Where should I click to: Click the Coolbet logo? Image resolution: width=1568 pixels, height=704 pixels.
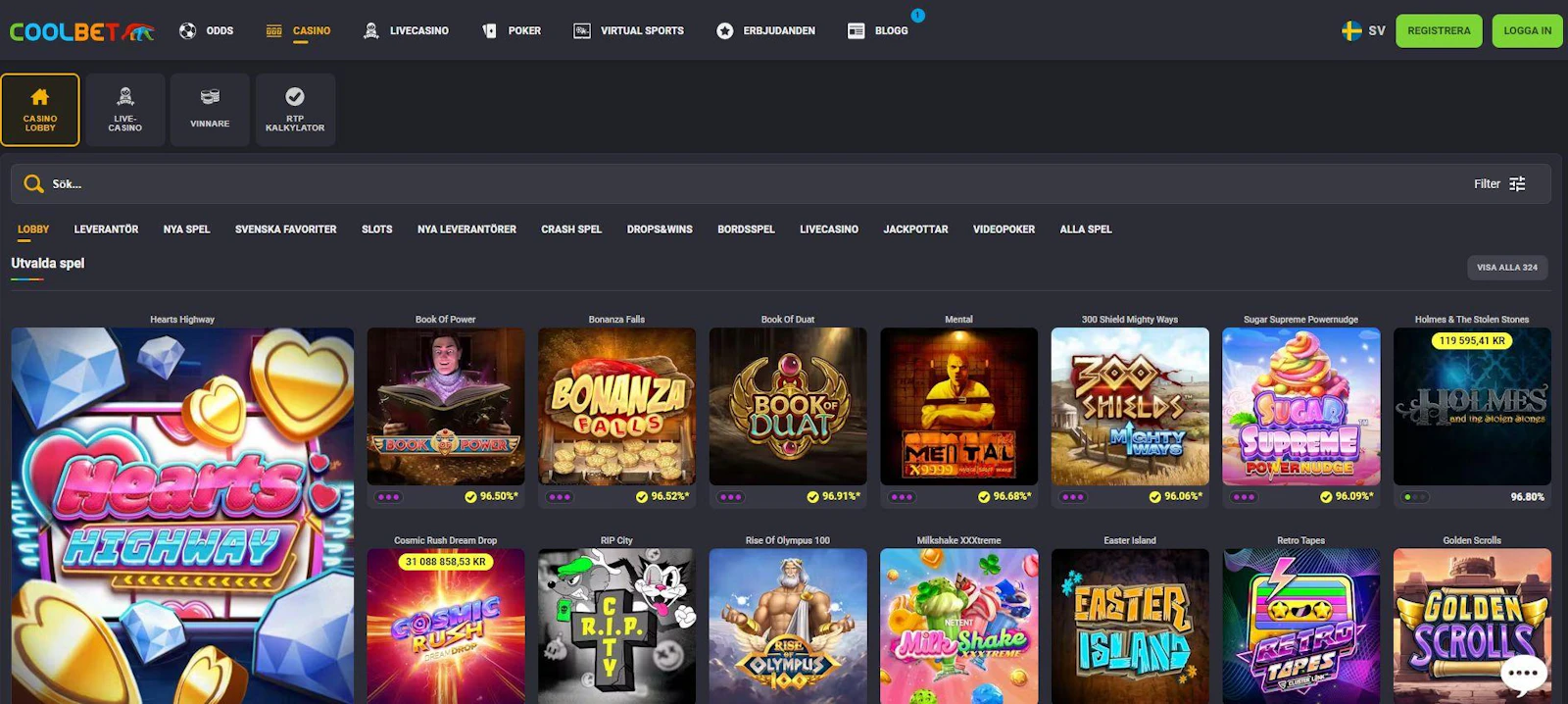click(x=82, y=31)
